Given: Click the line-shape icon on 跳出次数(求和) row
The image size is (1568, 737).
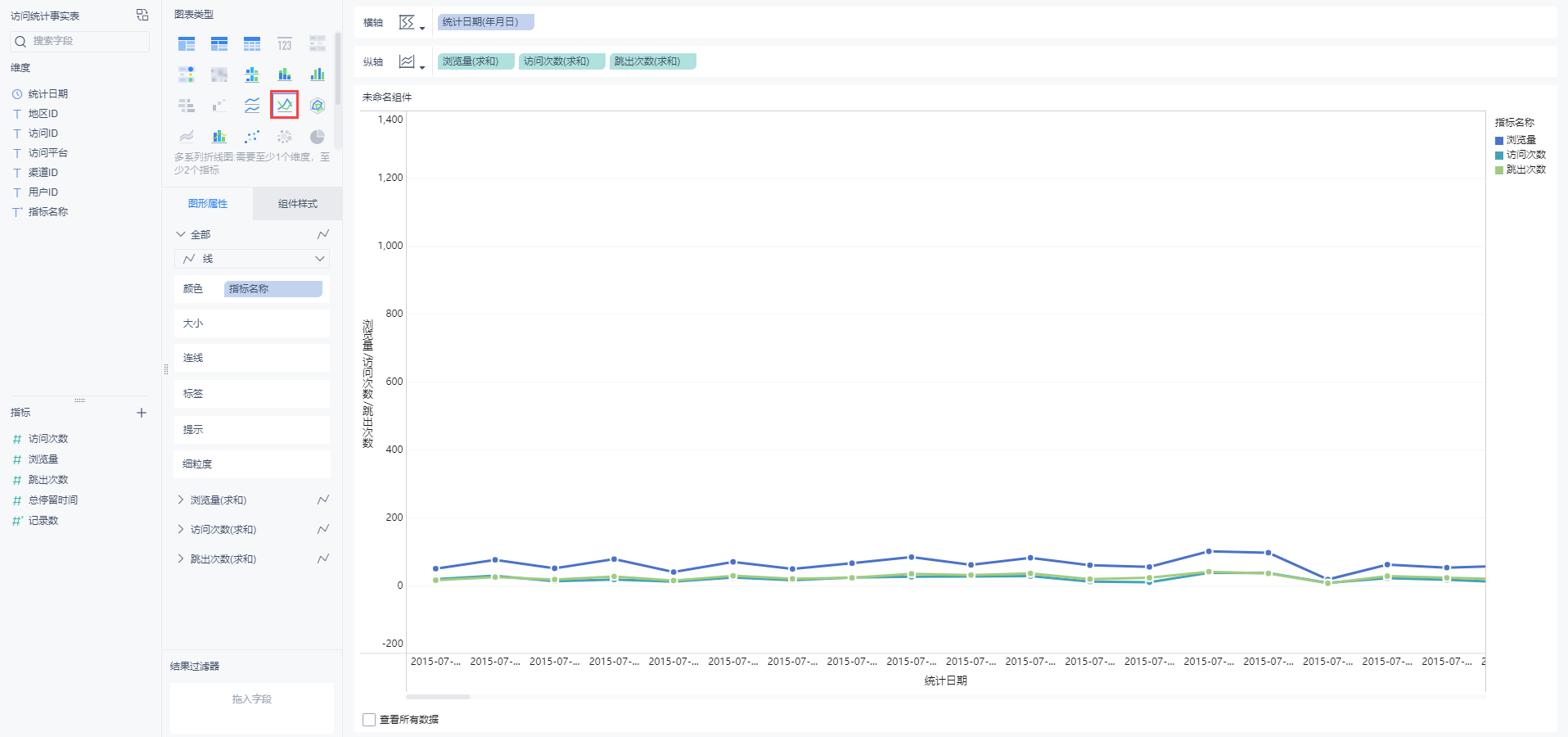Looking at the screenshot, I should pyautogui.click(x=323, y=558).
